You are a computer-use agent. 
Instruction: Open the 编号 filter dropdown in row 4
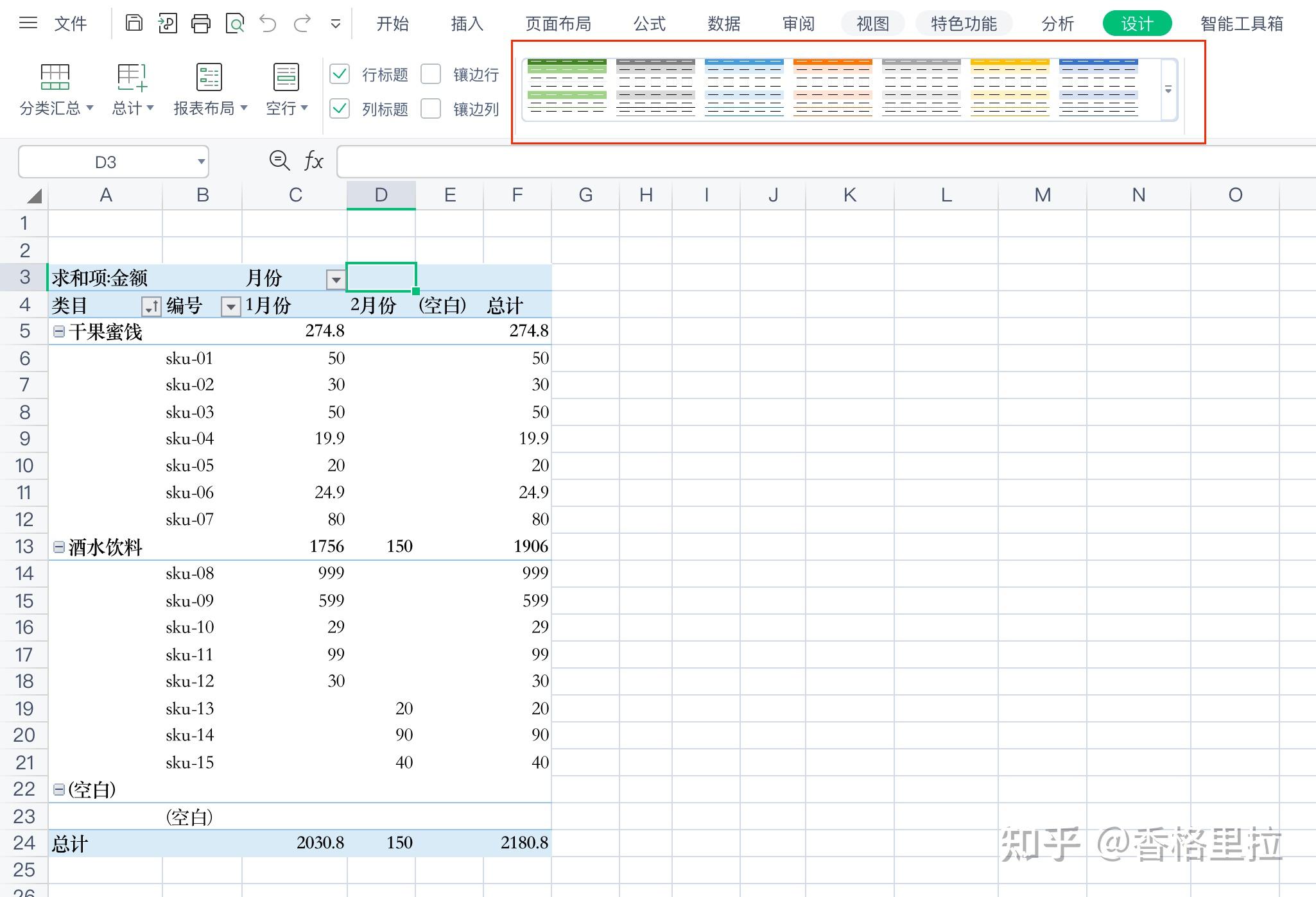point(230,306)
